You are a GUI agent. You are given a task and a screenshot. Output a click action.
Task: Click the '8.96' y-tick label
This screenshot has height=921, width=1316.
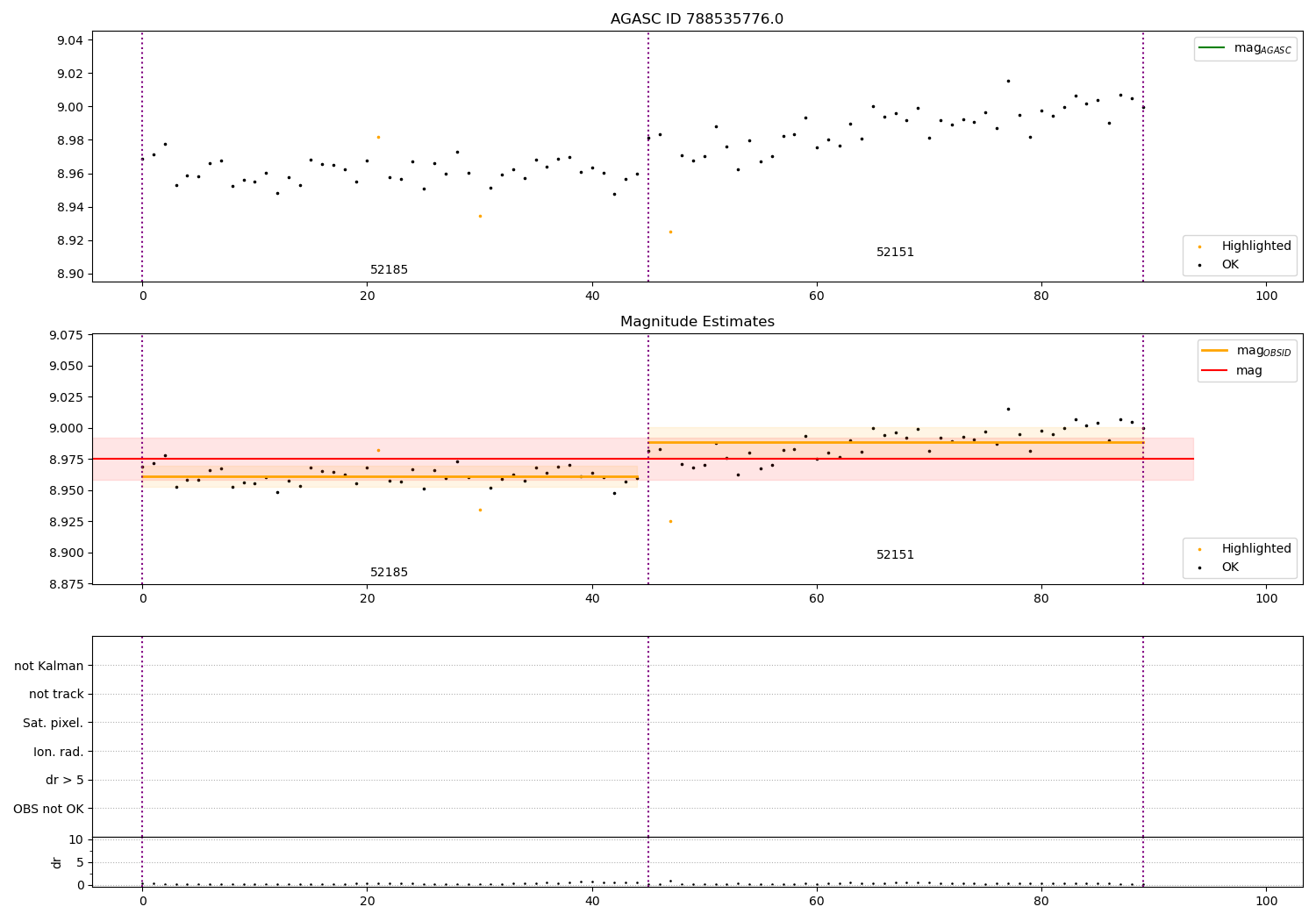[x=69, y=174]
